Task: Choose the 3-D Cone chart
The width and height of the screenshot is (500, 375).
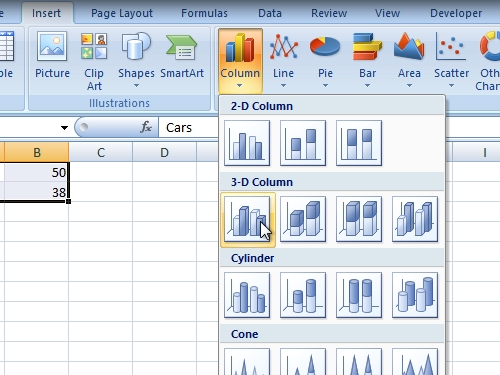Action: [415, 362]
